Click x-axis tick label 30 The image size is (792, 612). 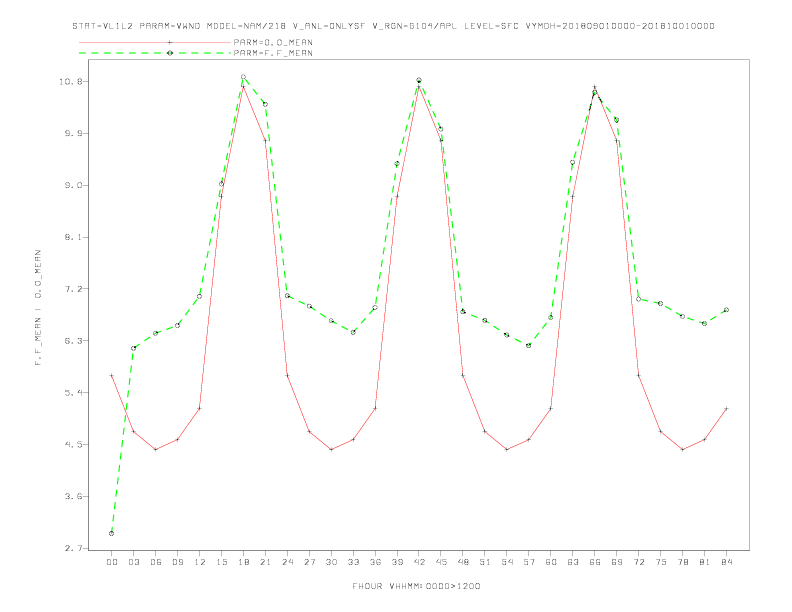tap(331, 562)
